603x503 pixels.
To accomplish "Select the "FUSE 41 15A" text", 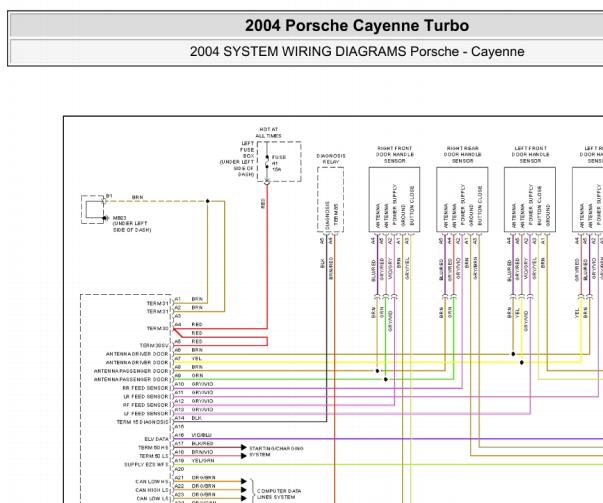I will tap(279, 163).
